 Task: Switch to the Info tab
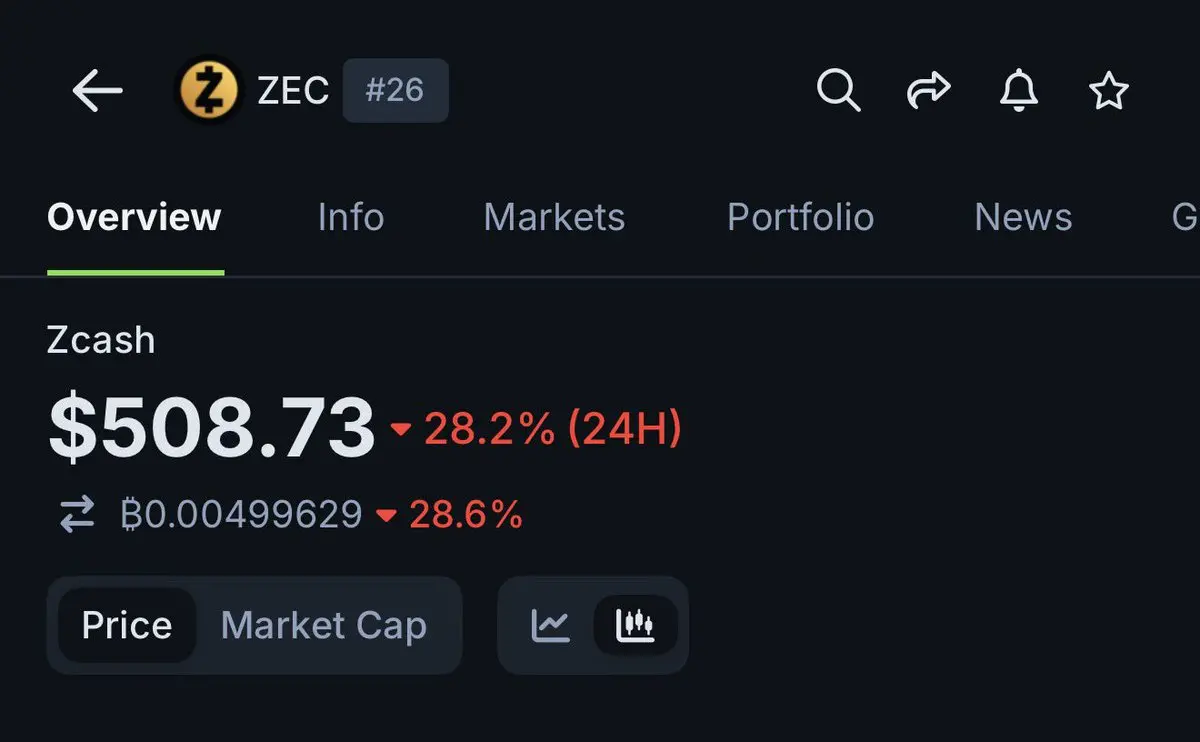coord(350,217)
